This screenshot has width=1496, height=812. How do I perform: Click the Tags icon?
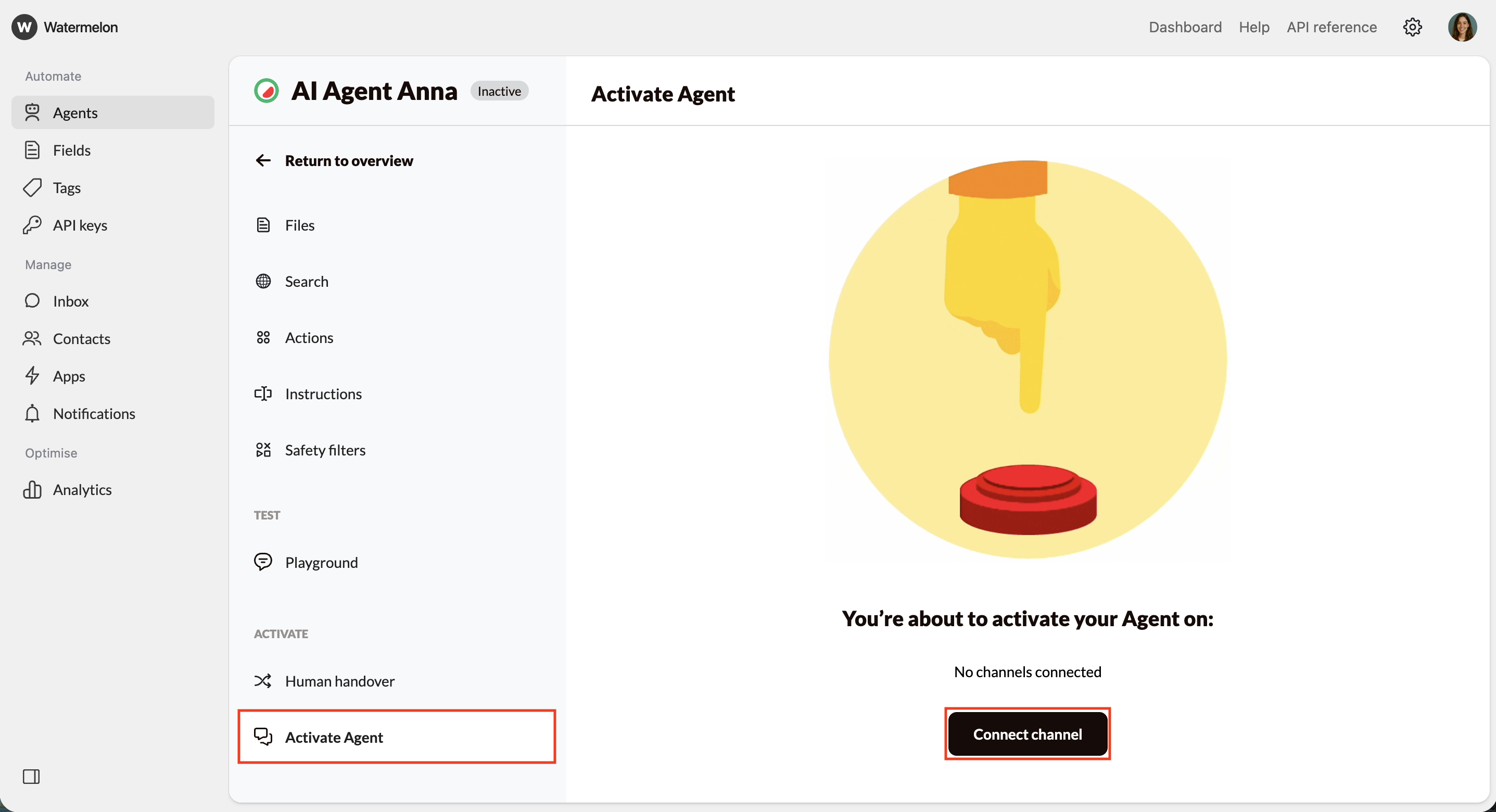[33, 187]
